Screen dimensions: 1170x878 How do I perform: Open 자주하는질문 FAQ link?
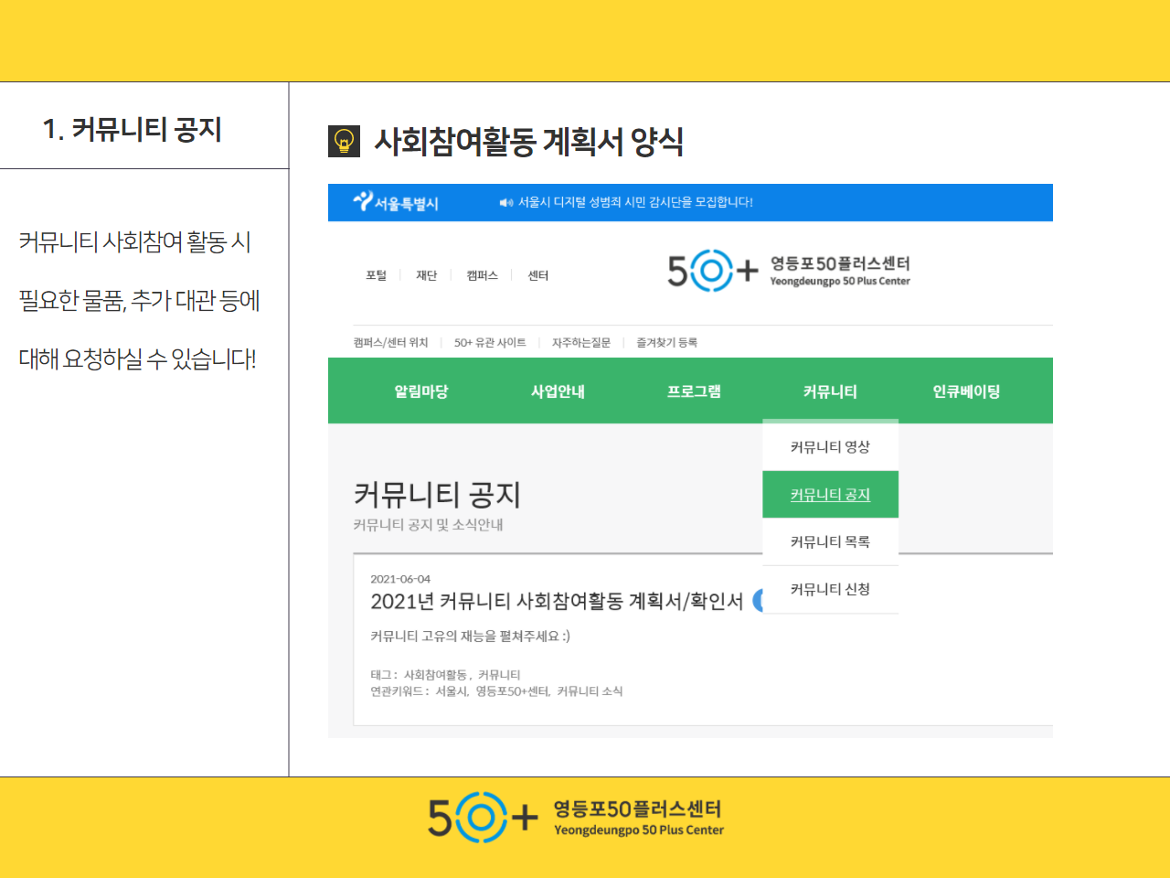coord(581,343)
